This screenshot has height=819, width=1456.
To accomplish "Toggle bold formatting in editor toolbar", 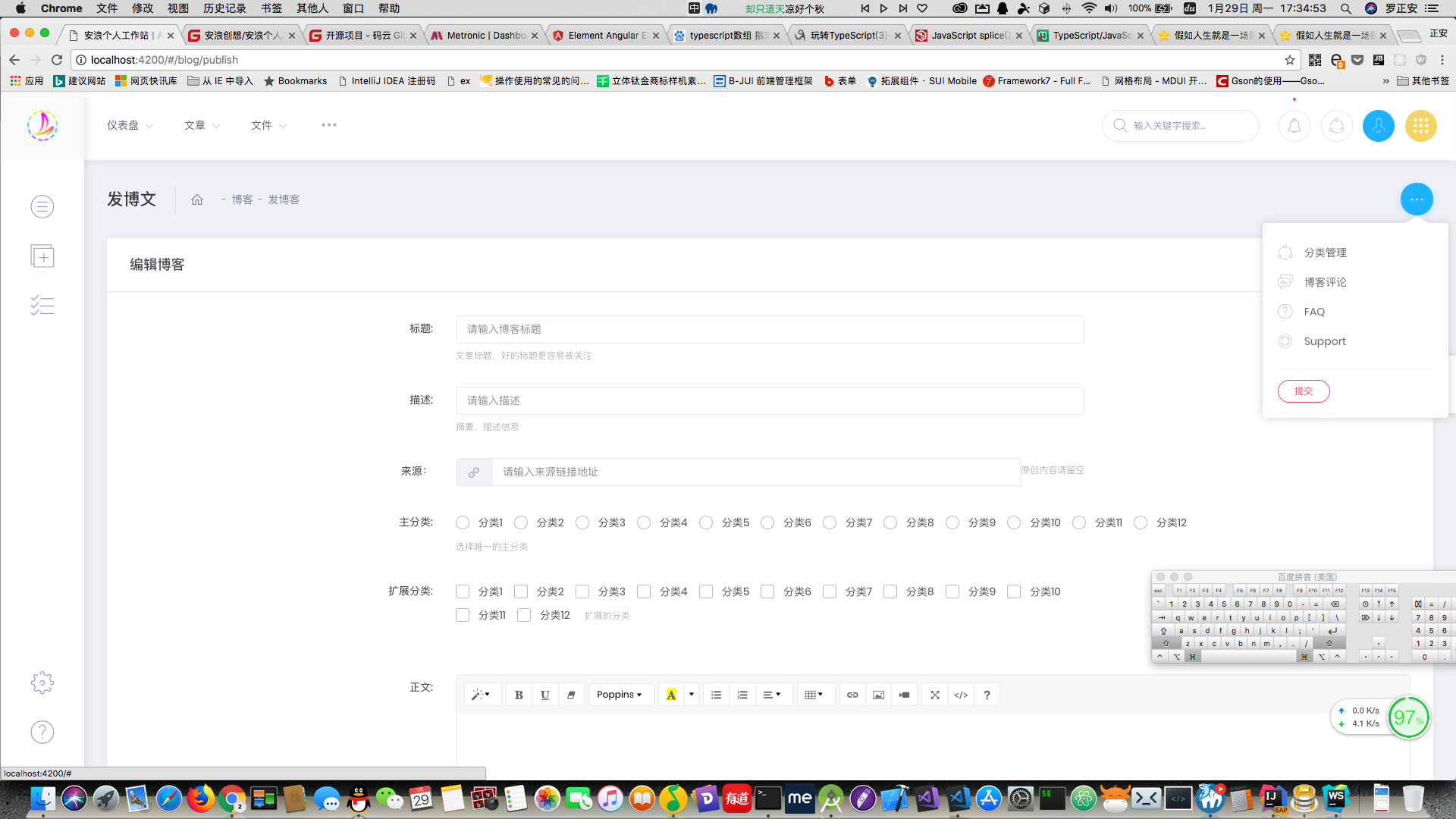I will tap(519, 695).
